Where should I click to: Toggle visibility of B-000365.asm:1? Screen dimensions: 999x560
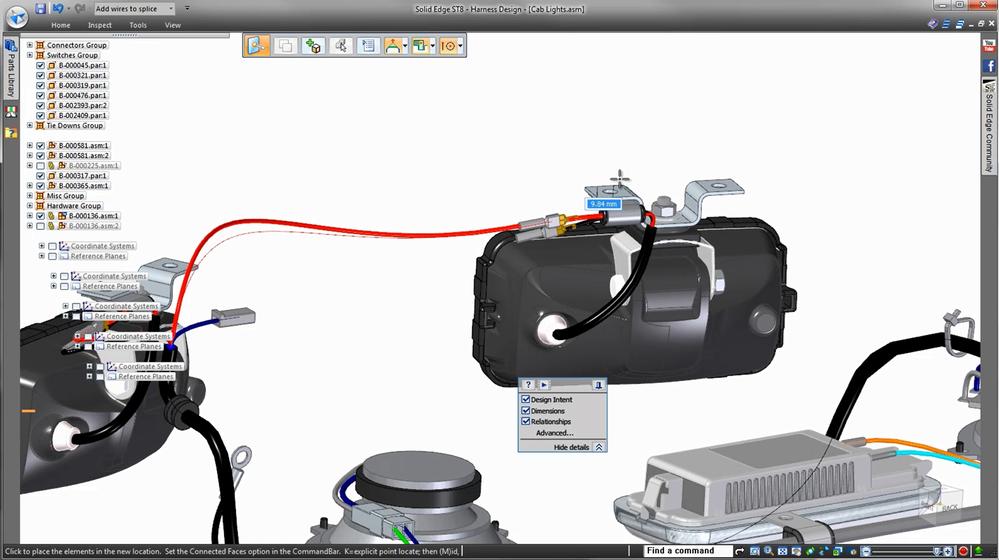point(41,185)
